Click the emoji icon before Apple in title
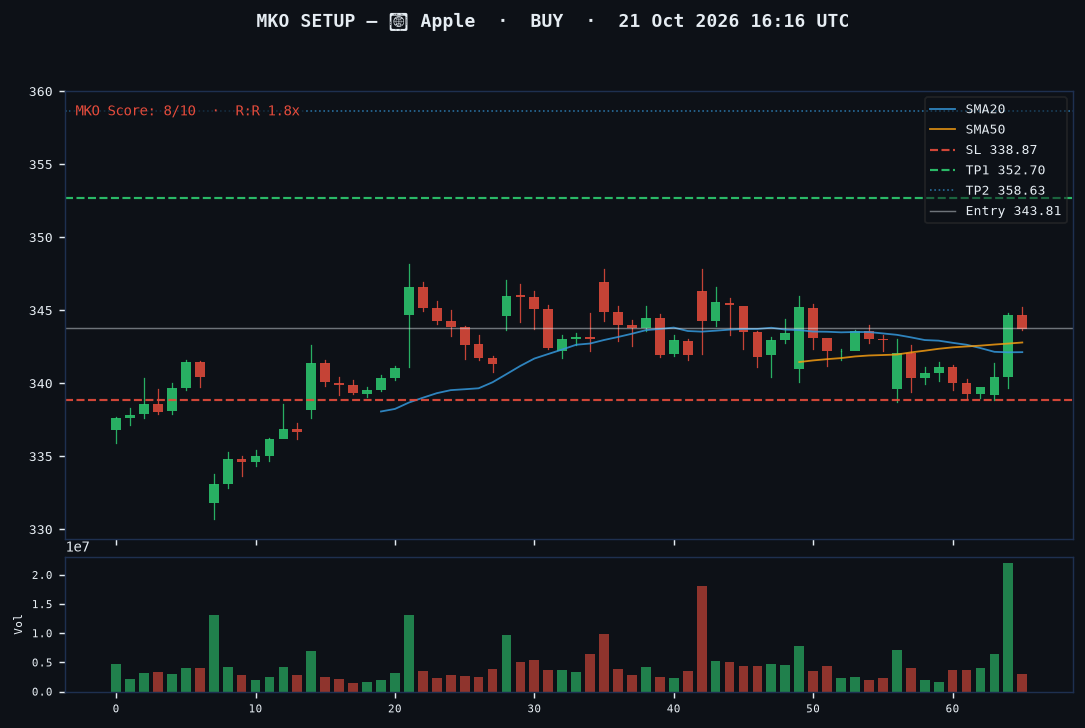This screenshot has height=728, width=1085. [399, 21]
